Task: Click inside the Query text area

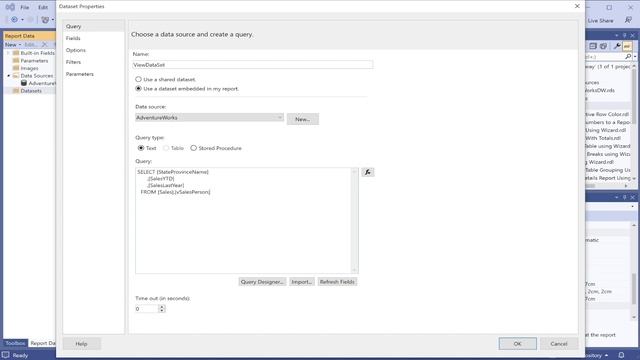Action: click(x=243, y=220)
